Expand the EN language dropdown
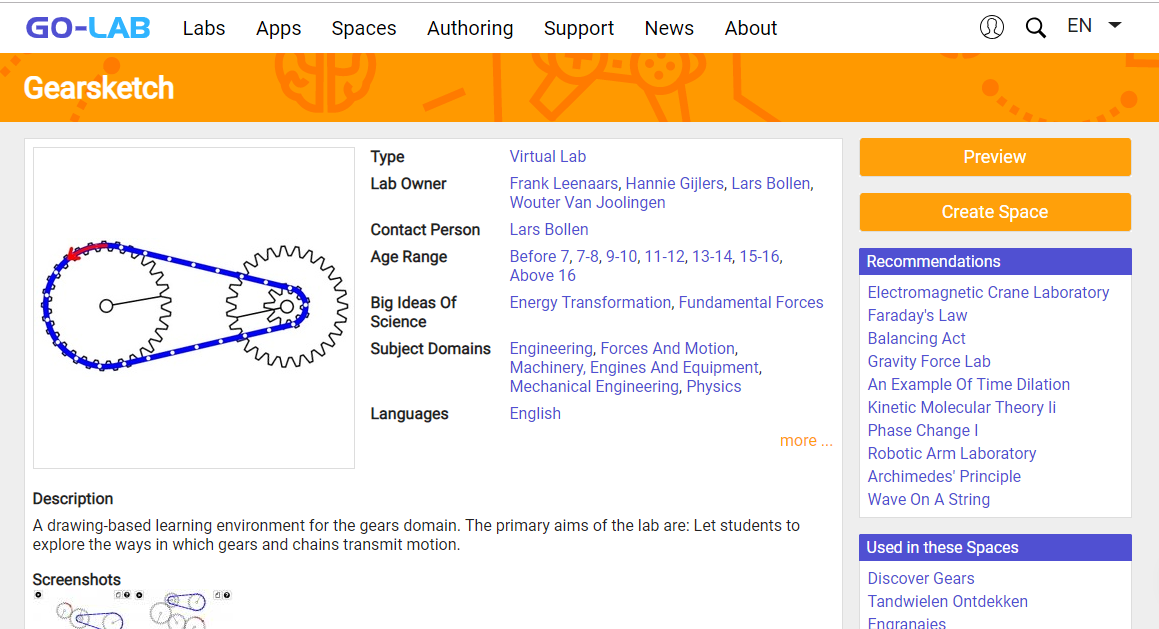1159x629 pixels. 1093,26
